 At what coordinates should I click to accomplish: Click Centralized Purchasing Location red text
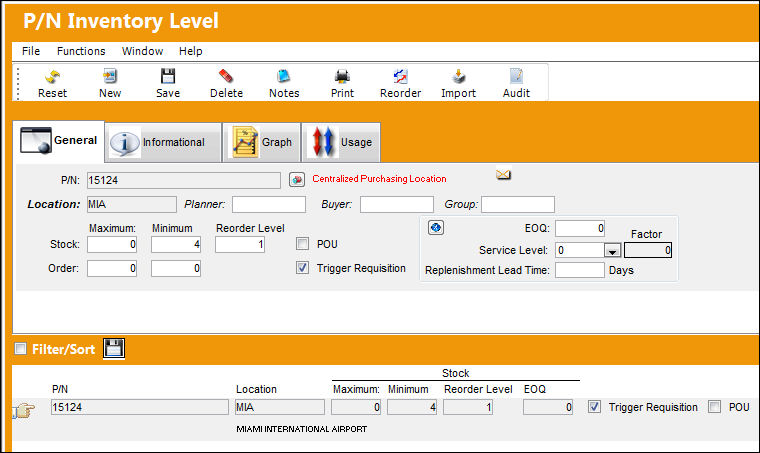coord(379,179)
